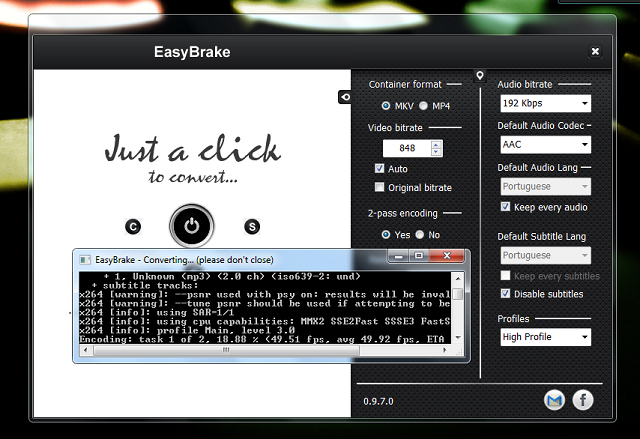Decrease video bitrate with down arrow
Screen dimensions: 640x439
click(x=436, y=152)
